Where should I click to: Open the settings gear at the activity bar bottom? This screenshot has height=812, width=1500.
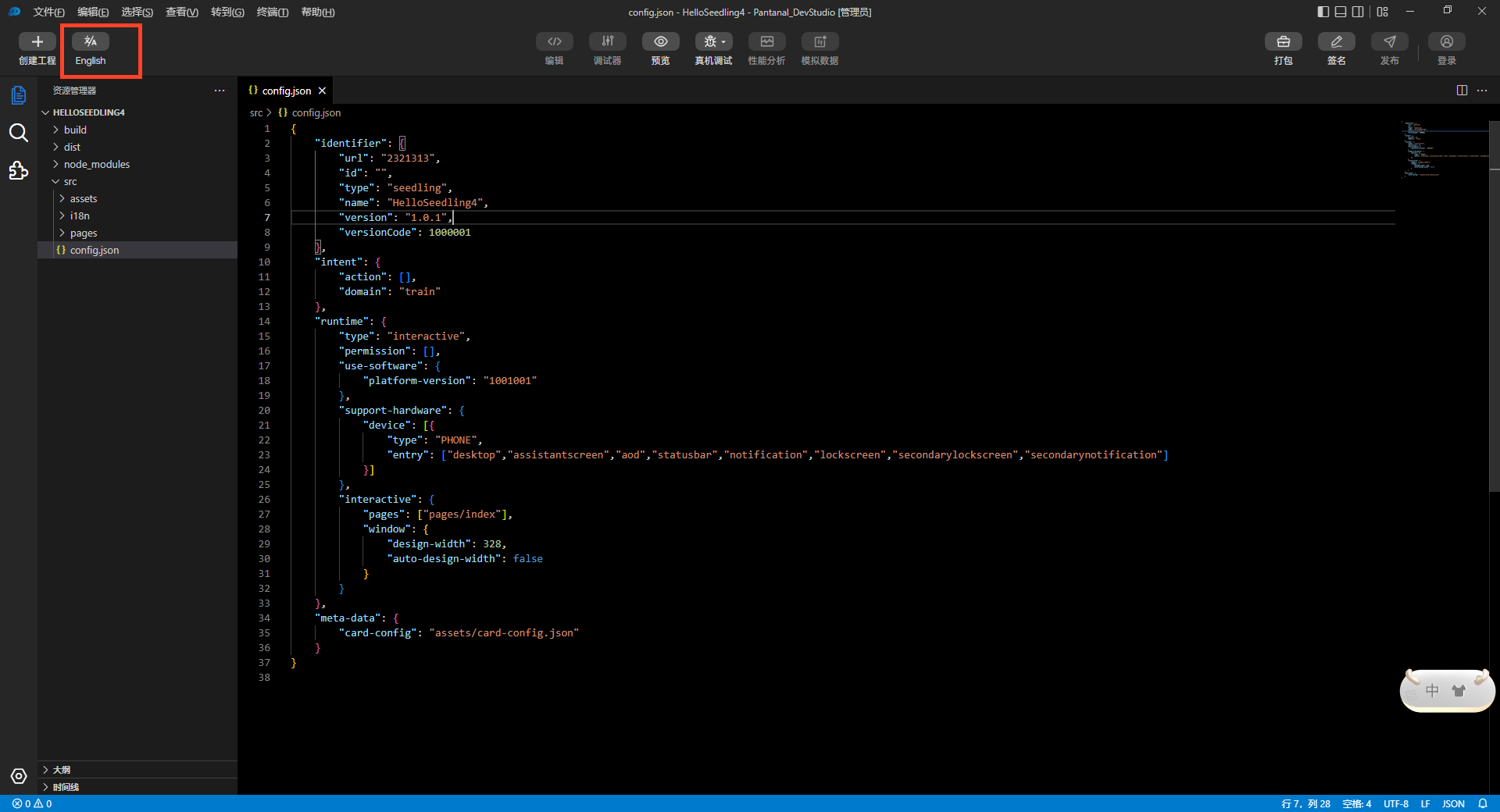coord(19,776)
